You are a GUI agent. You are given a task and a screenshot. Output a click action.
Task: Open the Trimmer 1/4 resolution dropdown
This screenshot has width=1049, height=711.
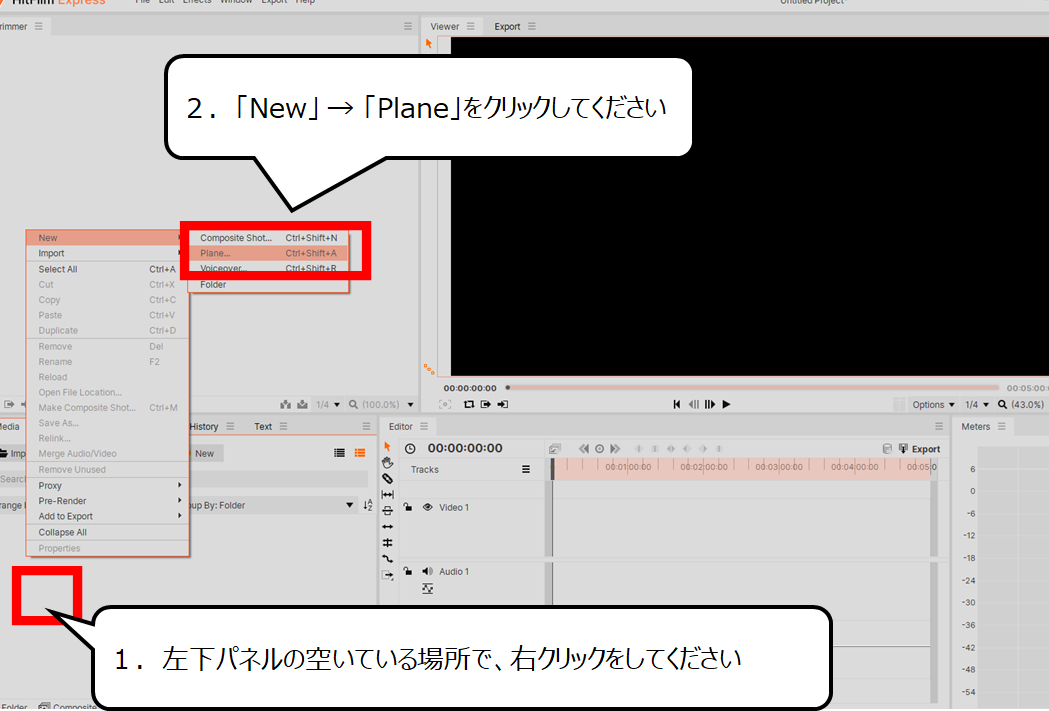(x=328, y=405)
